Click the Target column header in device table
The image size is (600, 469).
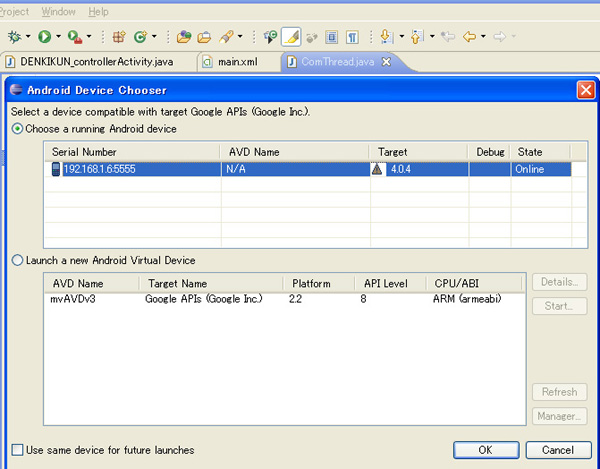tap(419, 152)
